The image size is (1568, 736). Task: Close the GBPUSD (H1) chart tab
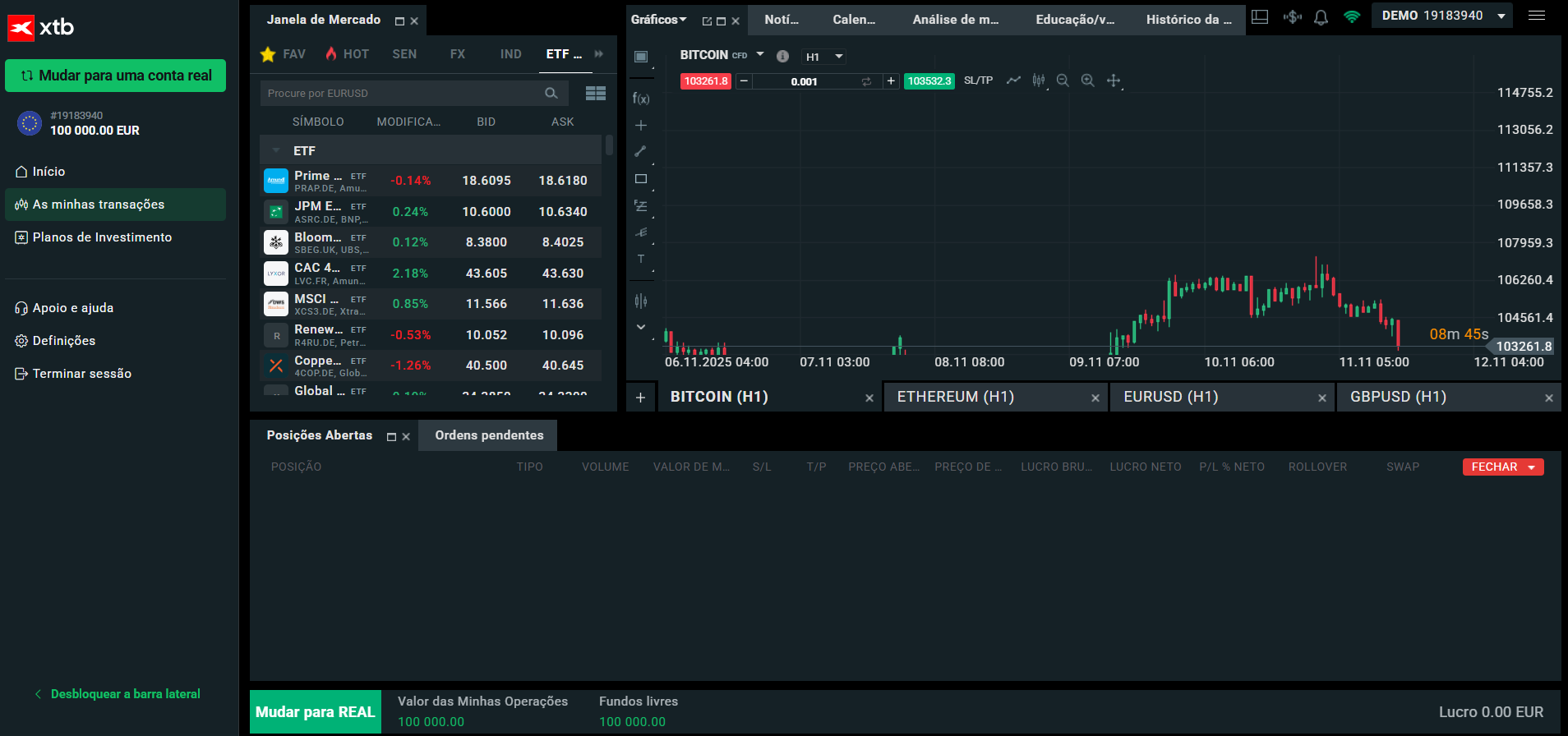tap(1549, 398)
